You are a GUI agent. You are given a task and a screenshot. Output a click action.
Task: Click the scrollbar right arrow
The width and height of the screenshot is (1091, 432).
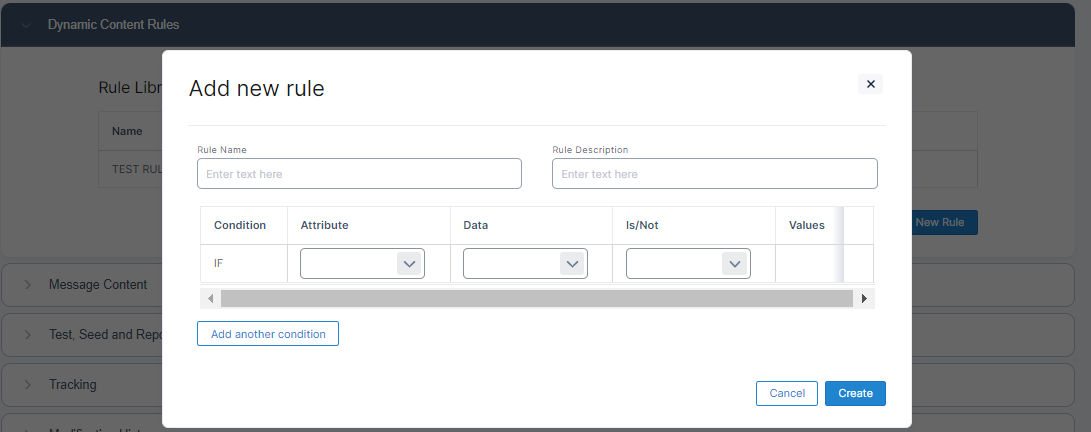(864, 298)
